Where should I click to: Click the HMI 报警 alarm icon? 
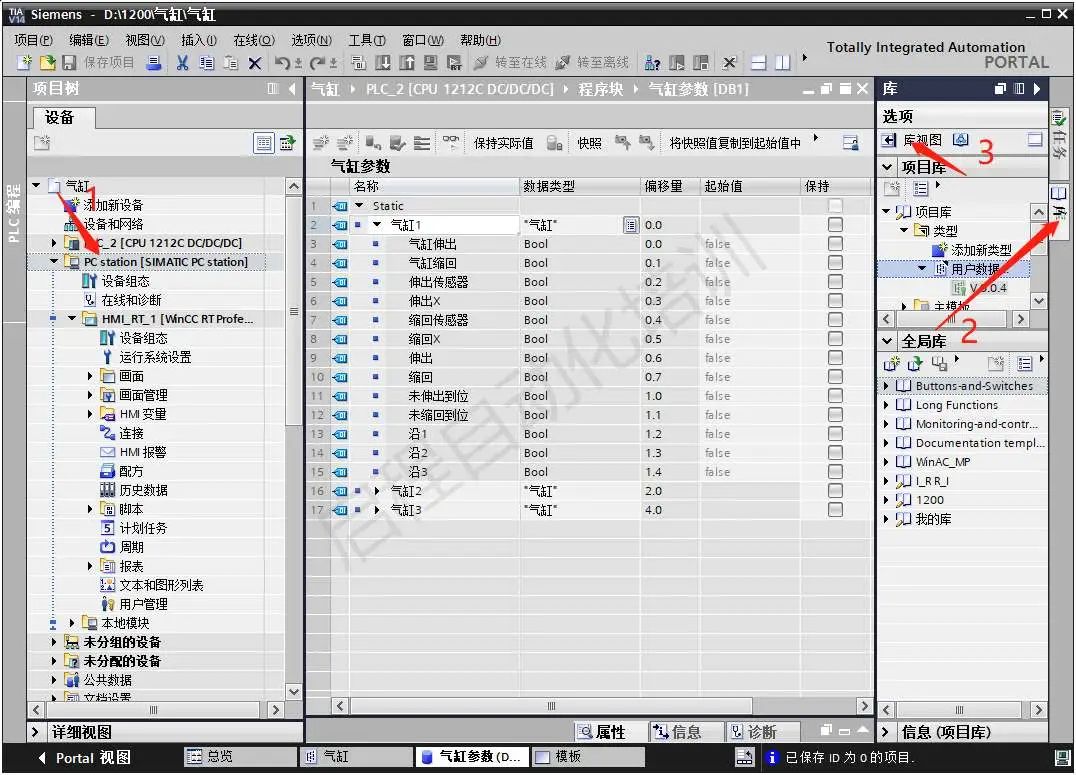pos(108,452)
